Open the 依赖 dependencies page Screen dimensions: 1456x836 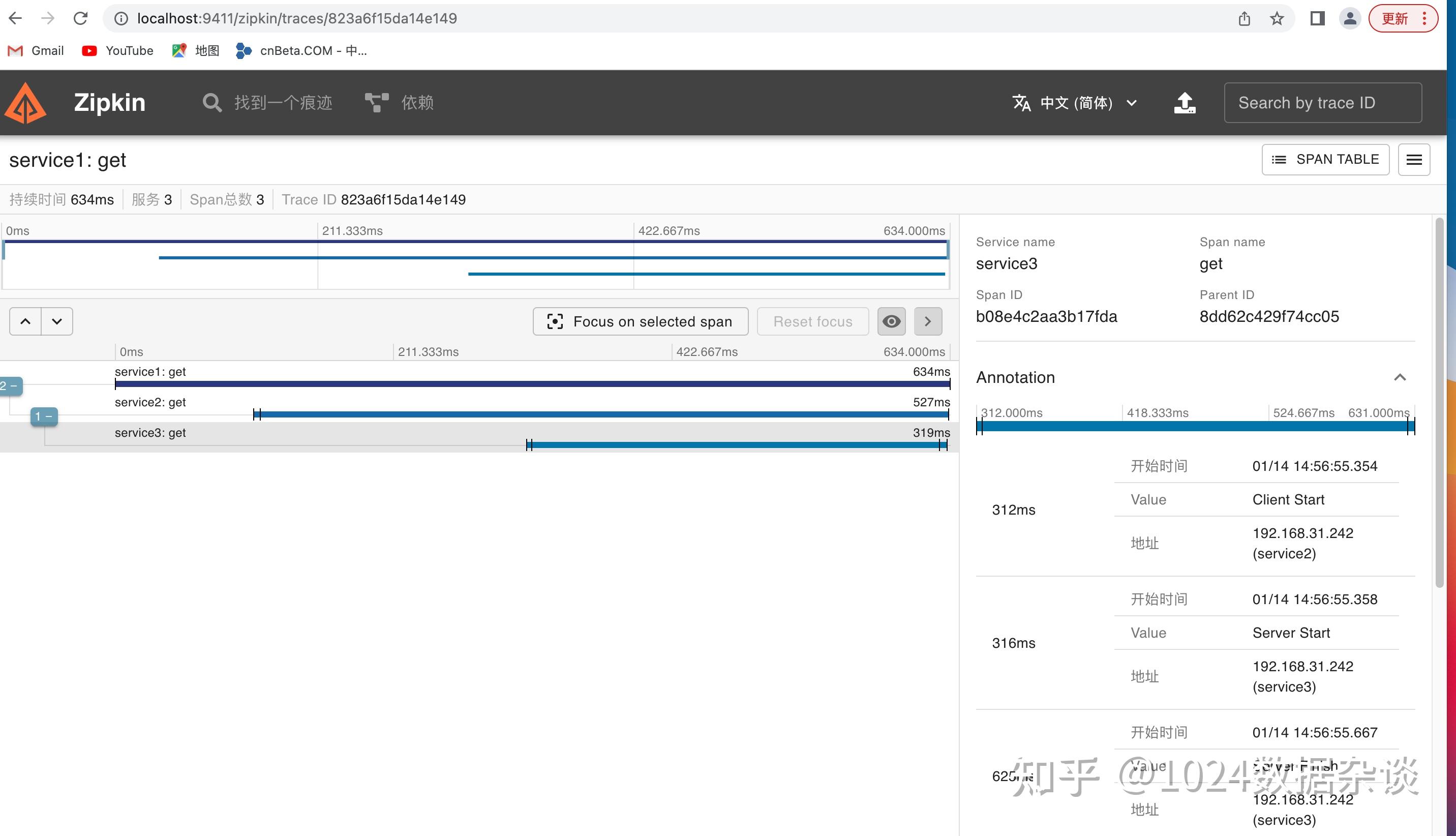400,103
